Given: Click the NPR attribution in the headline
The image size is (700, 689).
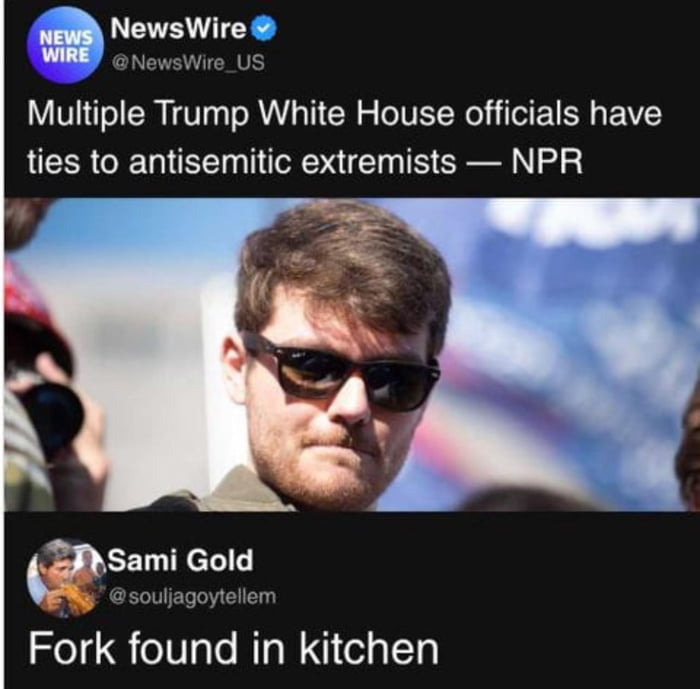Looking at the screenshot, I should click(547, 161).
